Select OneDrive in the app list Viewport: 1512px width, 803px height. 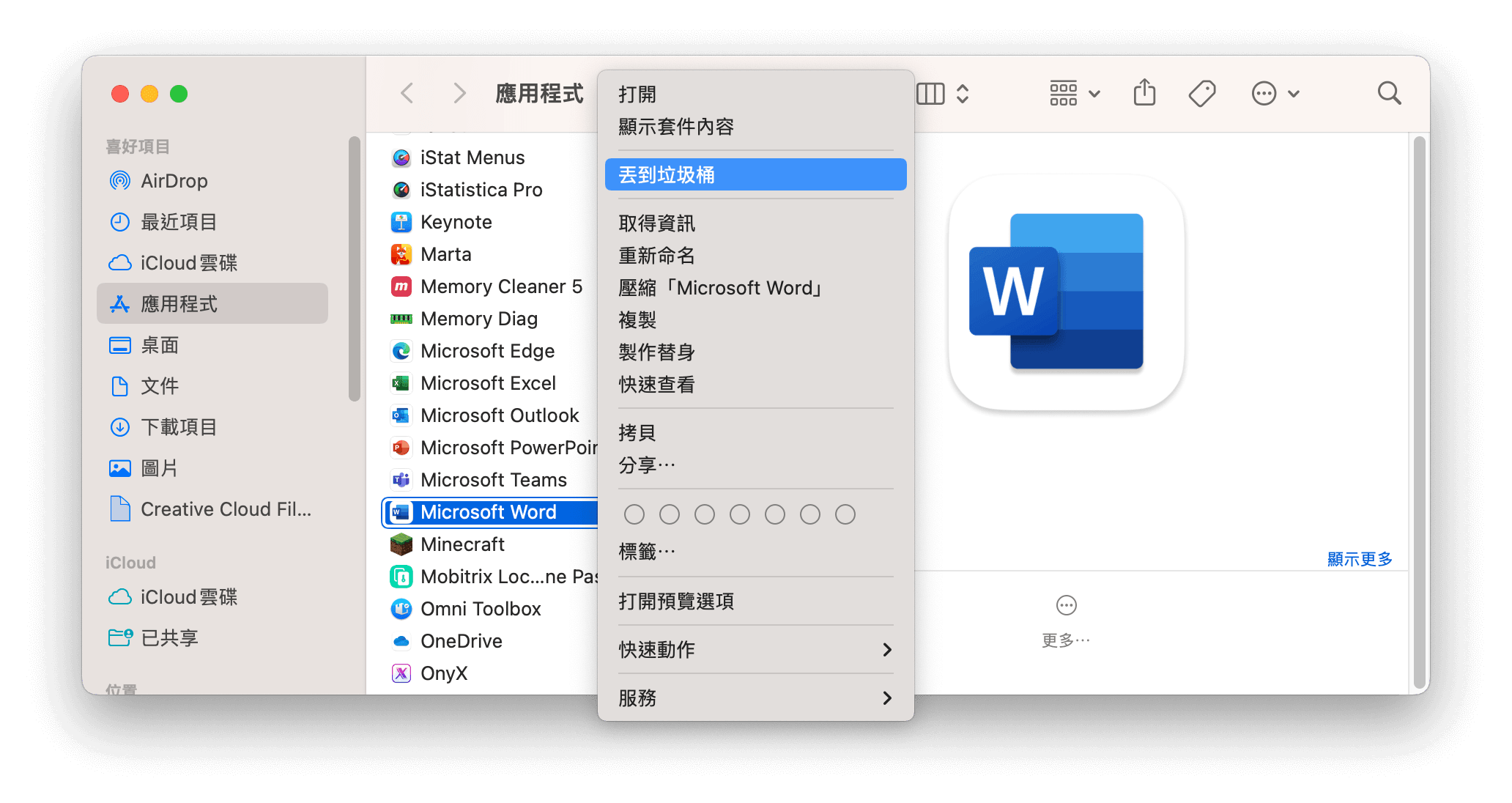coord(491,641)
